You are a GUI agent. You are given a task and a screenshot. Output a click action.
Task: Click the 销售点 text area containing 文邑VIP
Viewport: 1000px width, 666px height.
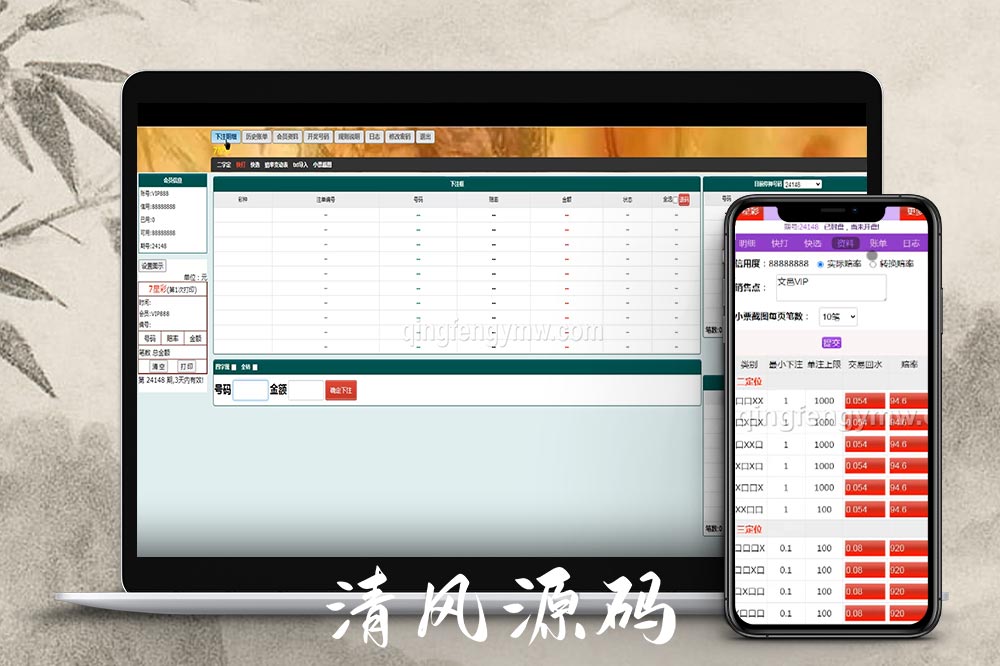(x=831, y=288)
